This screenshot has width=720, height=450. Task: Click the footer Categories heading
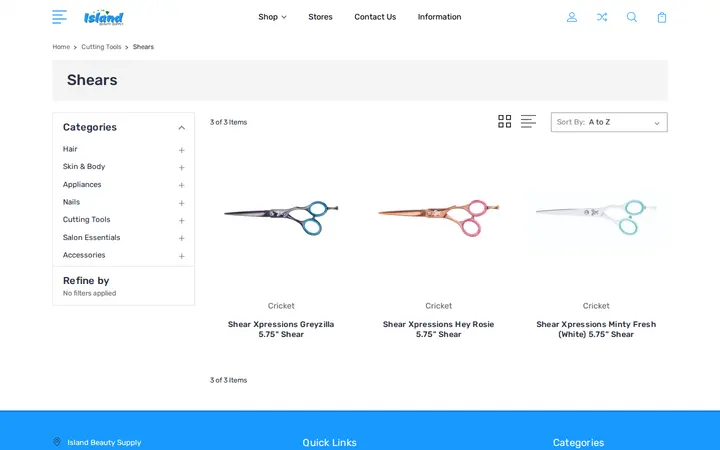tap(578, 443)
